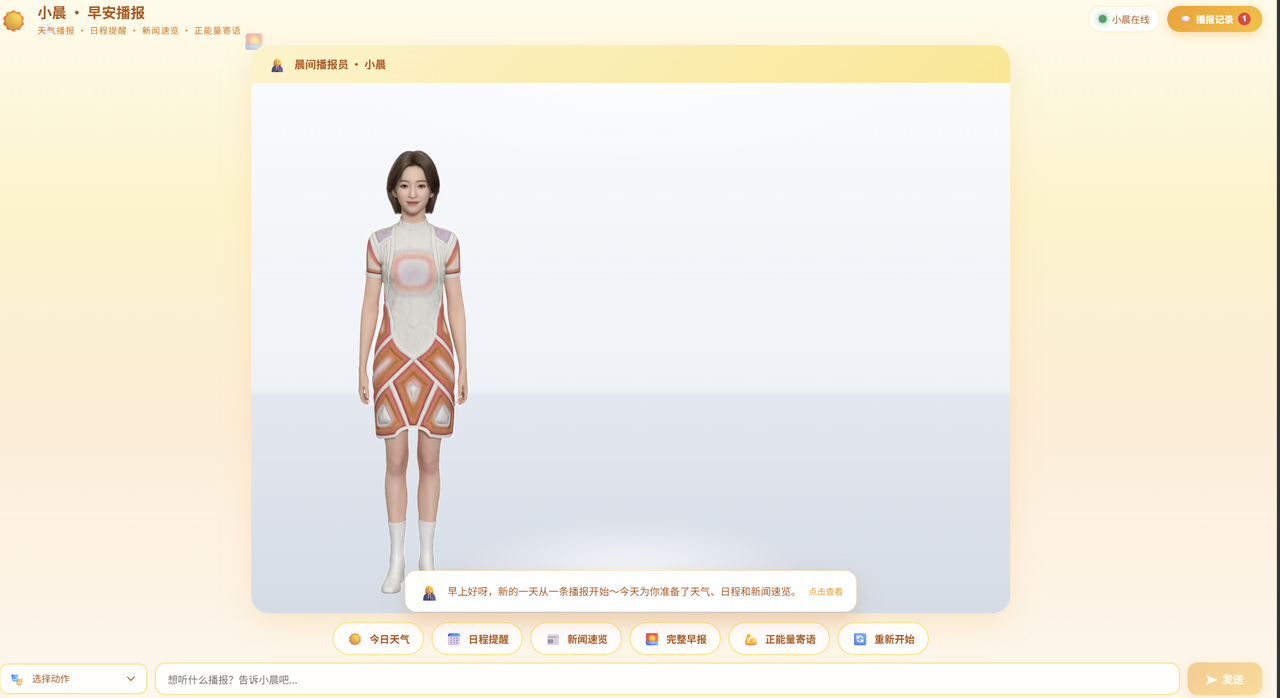Click the newspaper icon on 新闻速览 chip
The width and height of the screenshot is (1280, 698).
pos(552,639)
